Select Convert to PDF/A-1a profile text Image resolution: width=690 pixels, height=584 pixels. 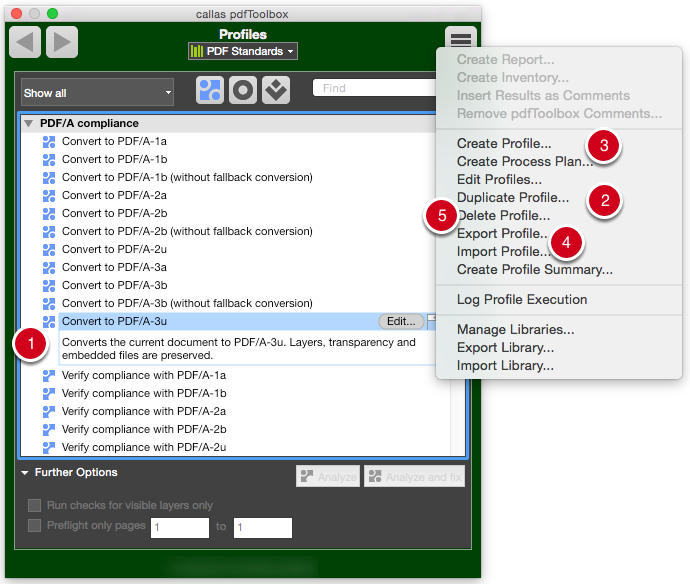(x=114, y=142)
